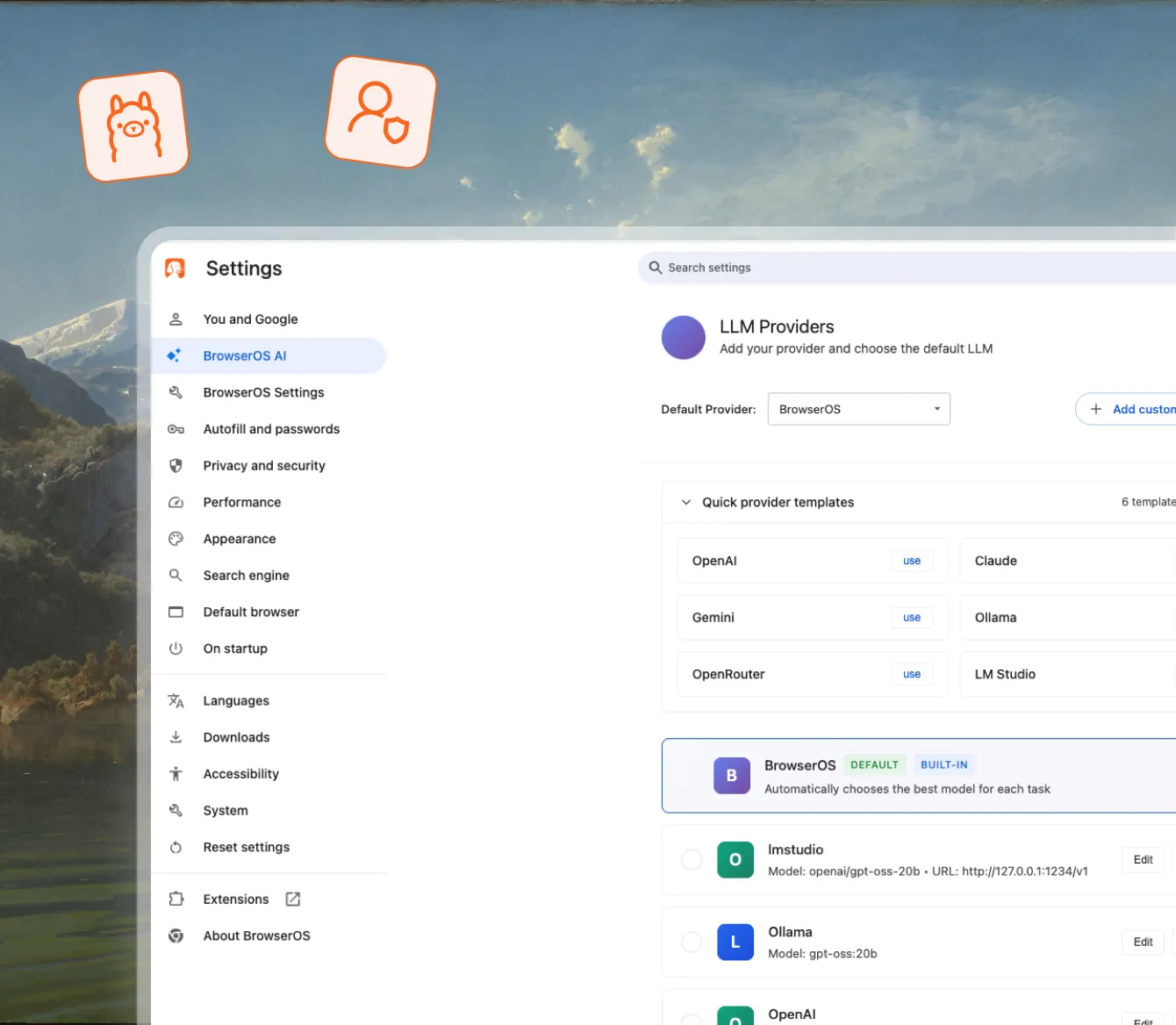The width and height of the screenshot is (1176, 1025).
Task: Open the Default Provider dropdown
Action: (858, 408)
